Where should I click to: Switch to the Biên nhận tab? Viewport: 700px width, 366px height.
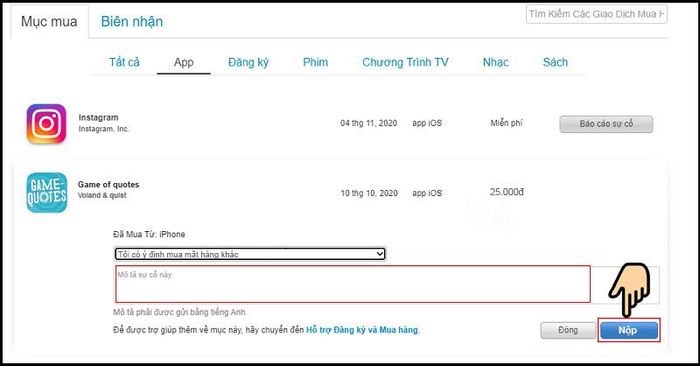[132, 21]
